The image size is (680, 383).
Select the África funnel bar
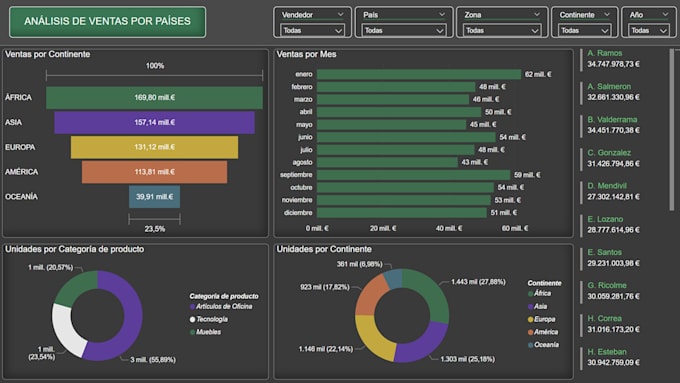[x=154, y=98]
